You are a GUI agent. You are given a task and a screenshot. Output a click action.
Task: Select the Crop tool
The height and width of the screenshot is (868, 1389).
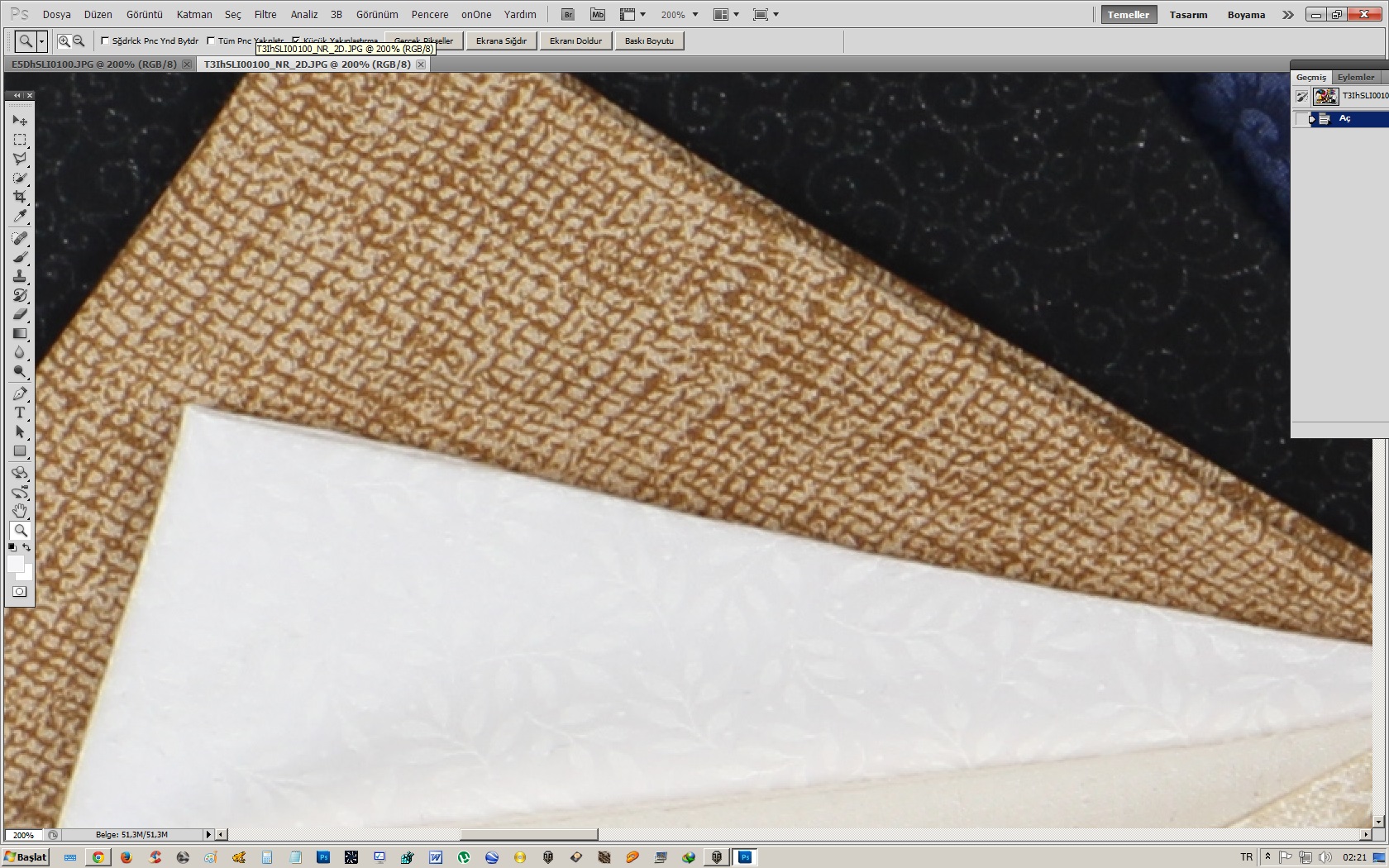[20, 197]
